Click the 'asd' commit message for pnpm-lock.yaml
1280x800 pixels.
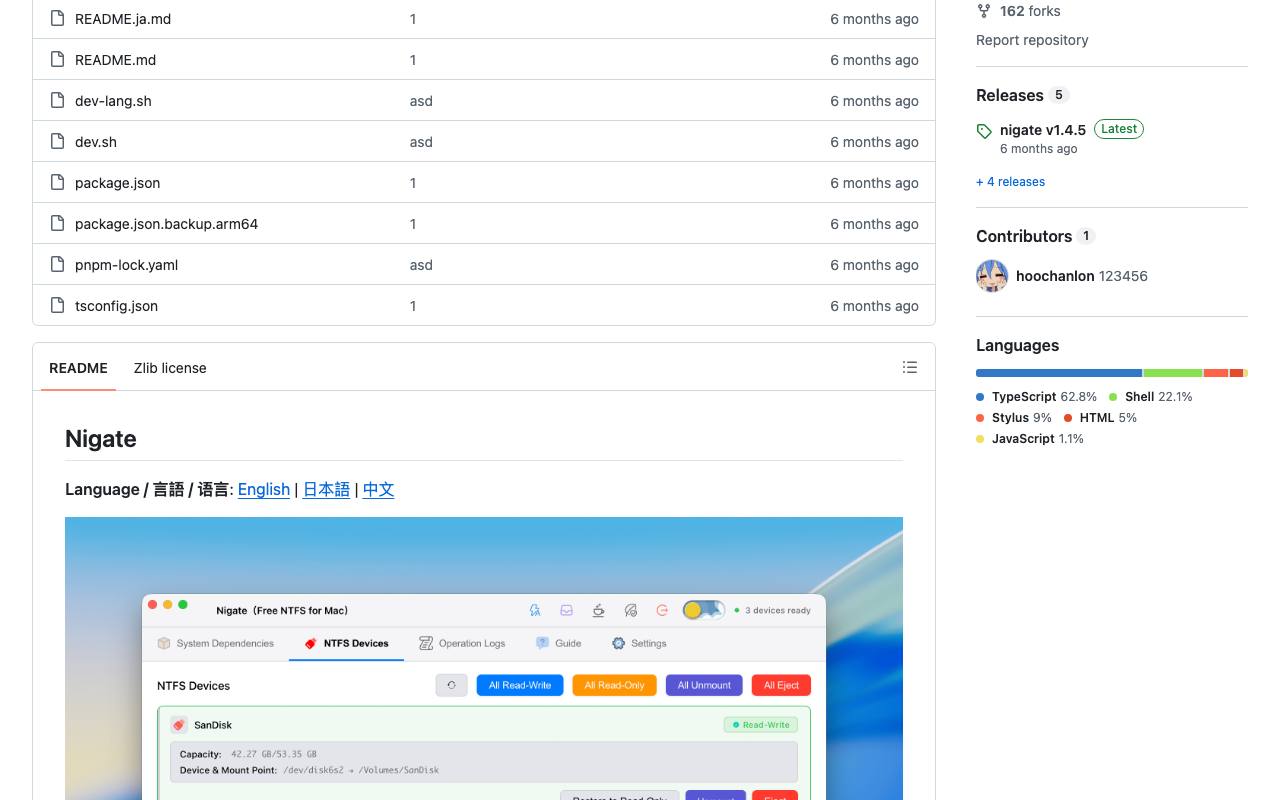click(x=421, y=265)
